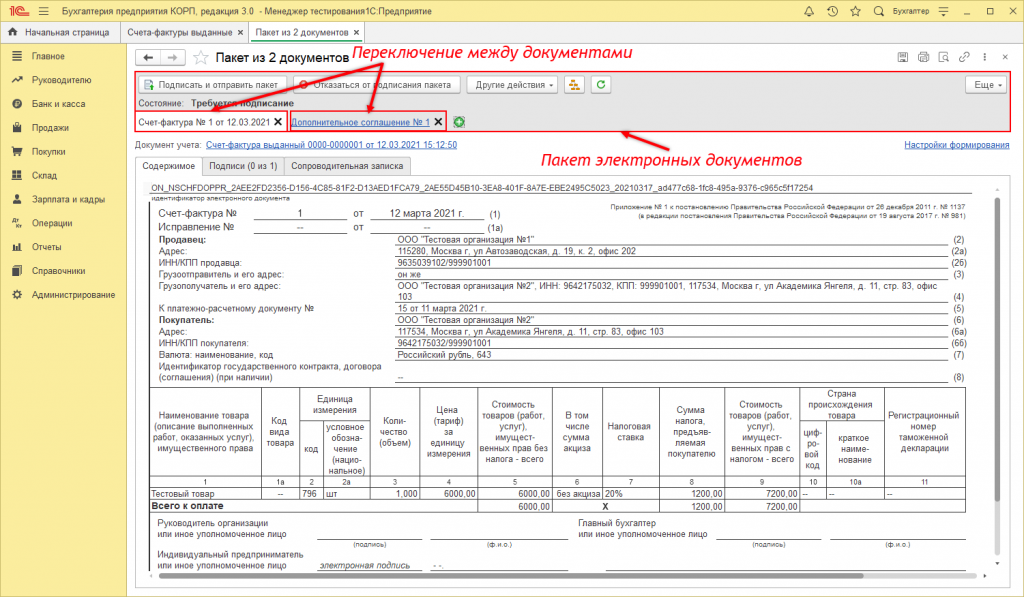Open Дополнительное соглашение № 1 link

click(360, 122)
